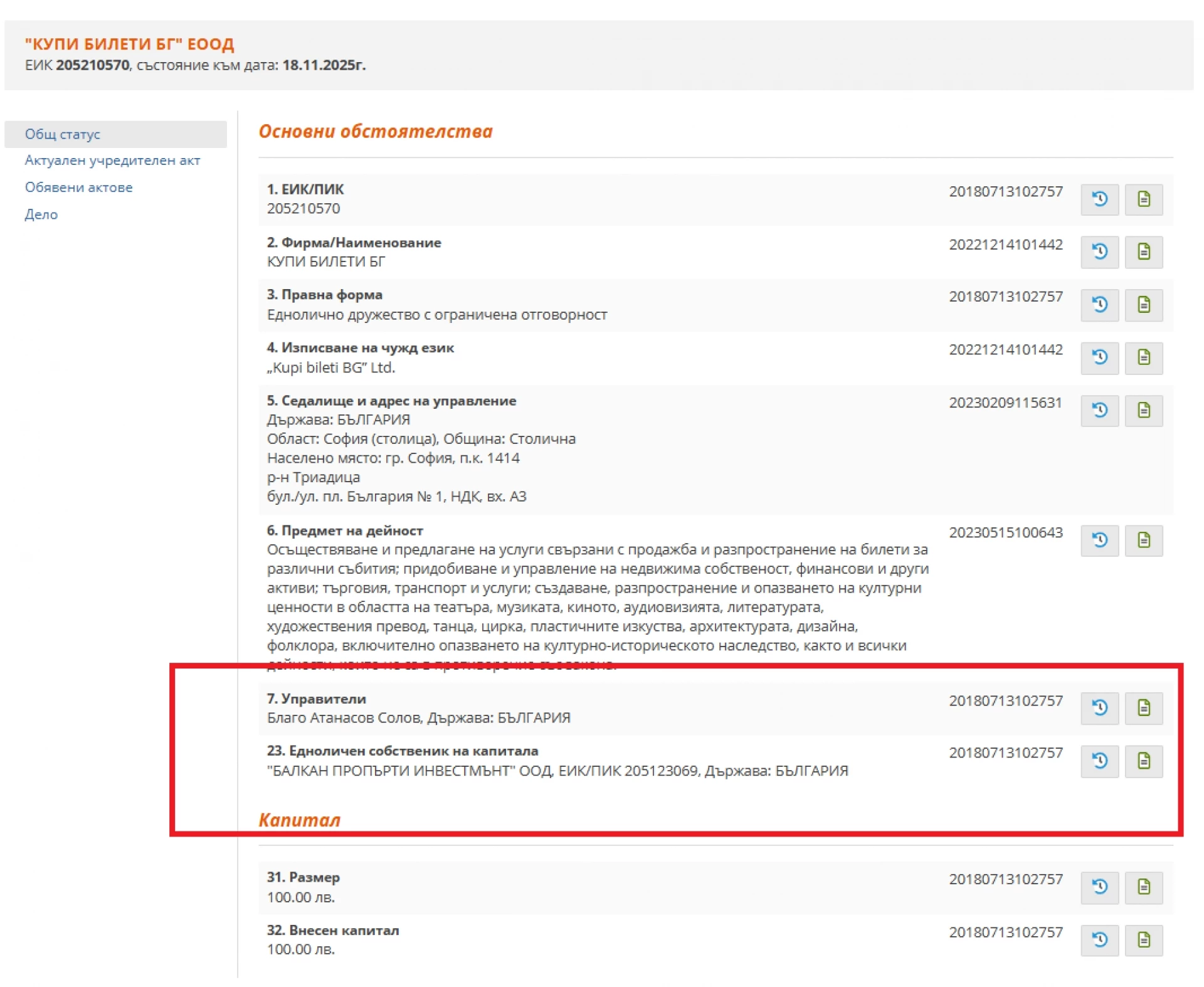The image size is (1204, 987).
Task: Open history icon for ЕИК/ПИК row
Action: tap(1099, 199)
